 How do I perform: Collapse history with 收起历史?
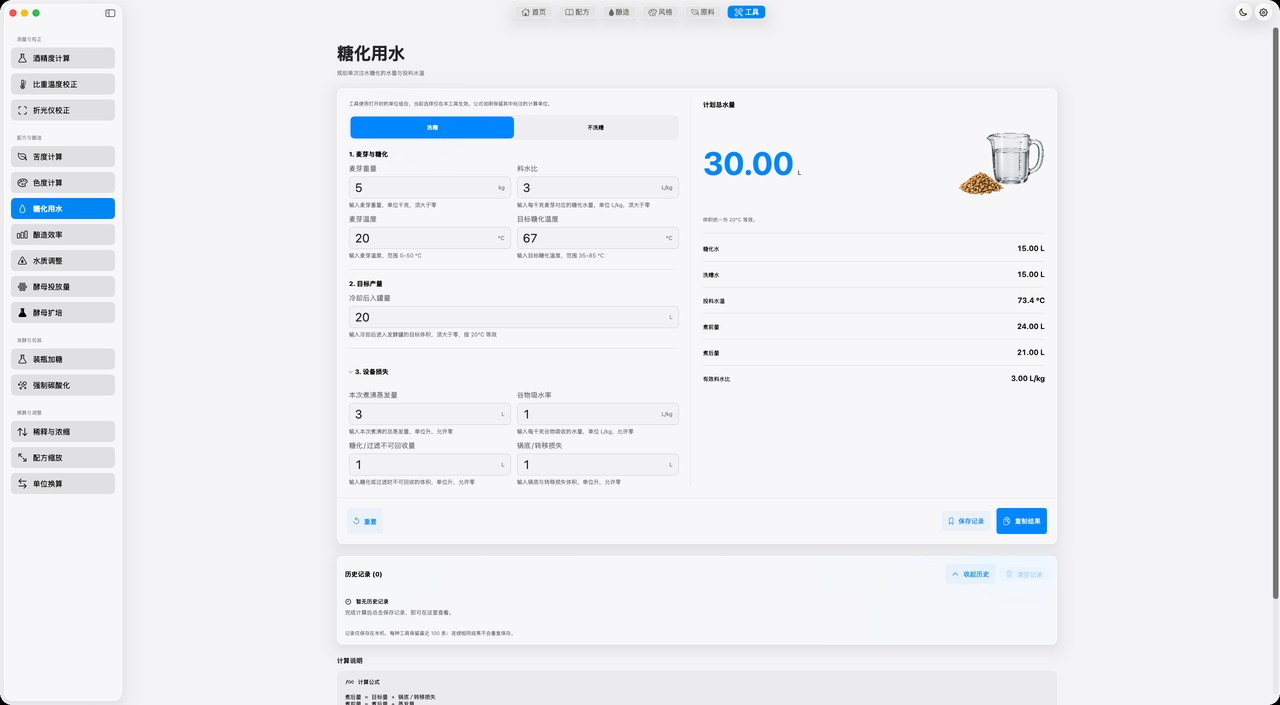(x=971, y=574)
